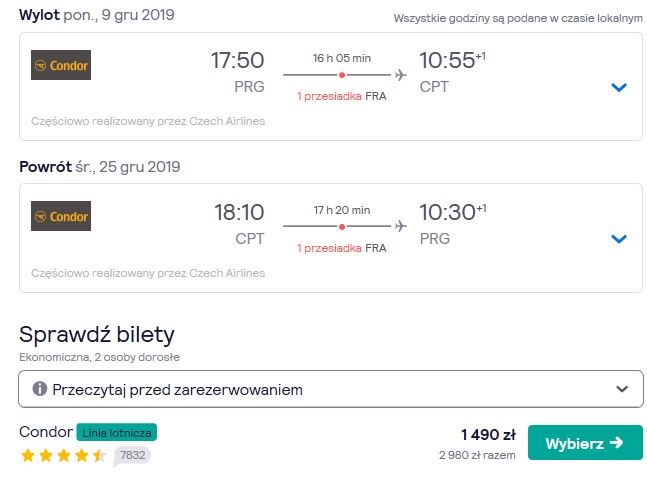The height and width of the screenshot is (481, 647).
Task: Click the airplane icon on the return route
Action: [401, 226]
